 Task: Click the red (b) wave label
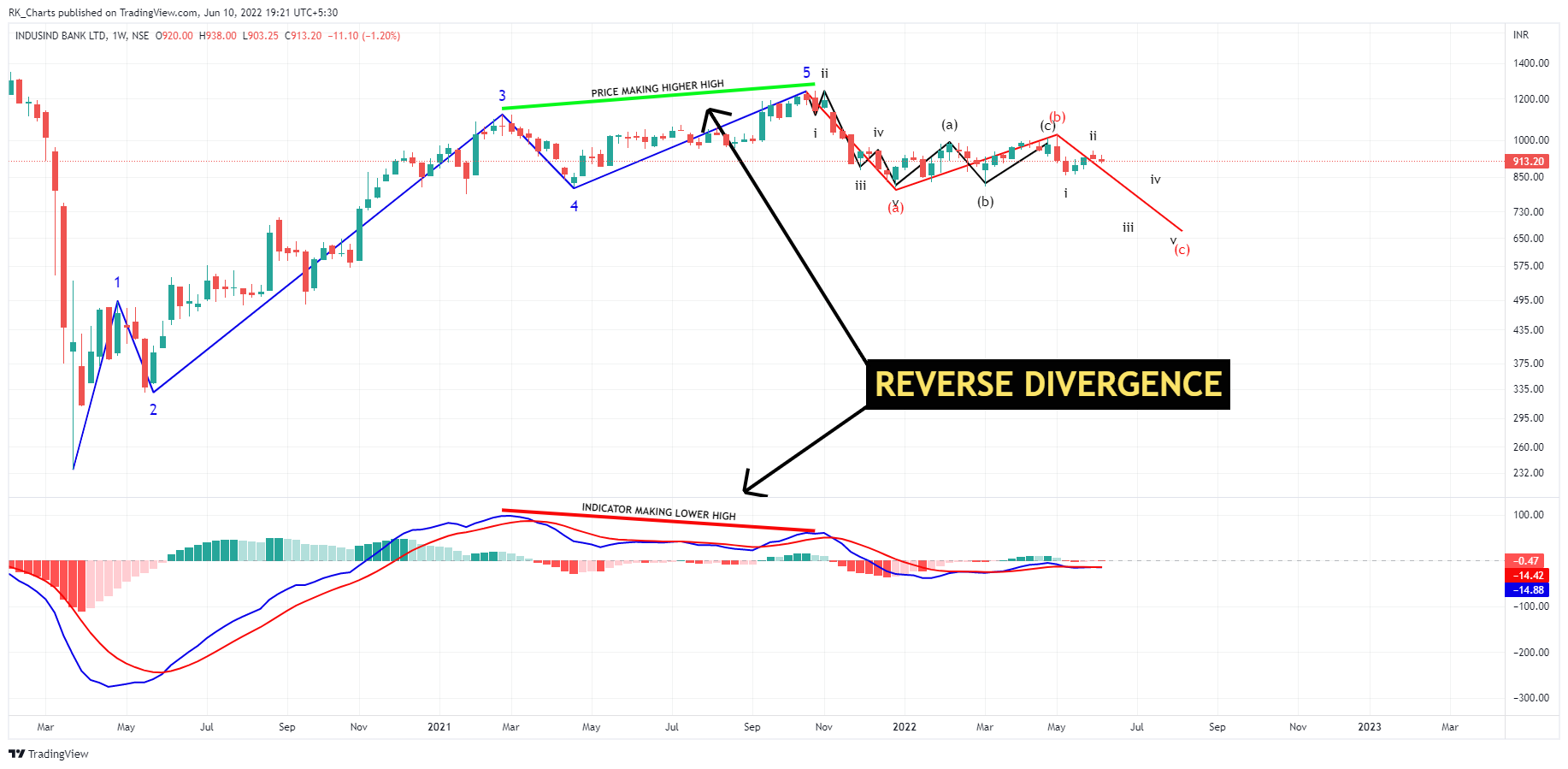1057,117
